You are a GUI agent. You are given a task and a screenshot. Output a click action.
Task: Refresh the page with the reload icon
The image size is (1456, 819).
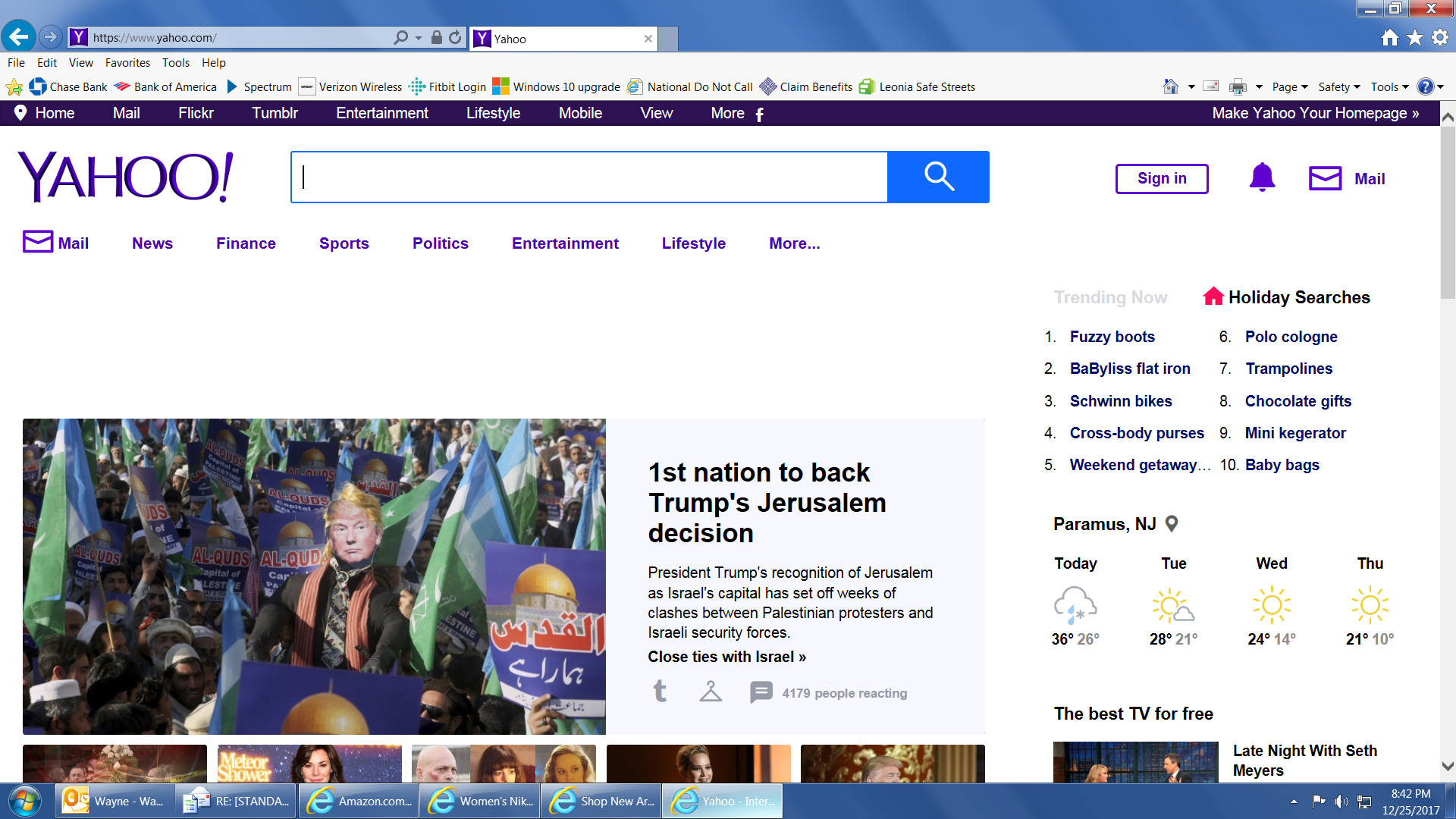click(x=455, y=37)
